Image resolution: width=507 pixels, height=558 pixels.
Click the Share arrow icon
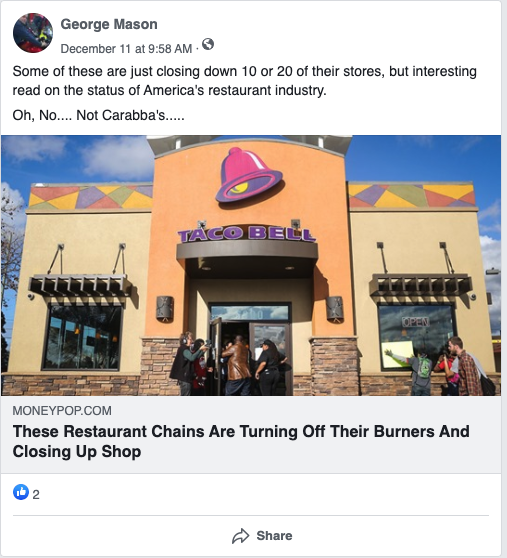(241, 536)
